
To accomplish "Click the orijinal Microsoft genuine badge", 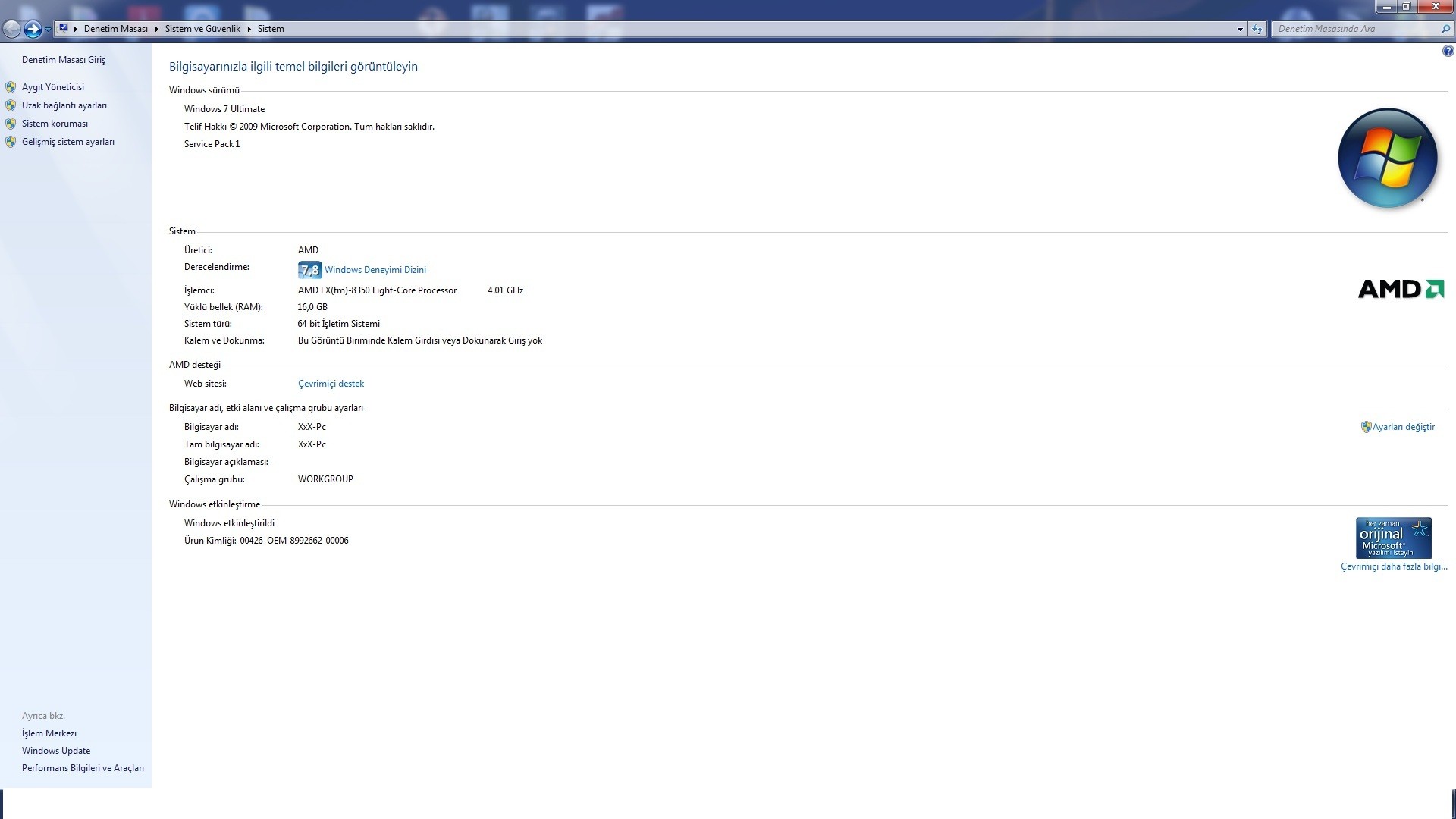I will point(1393,538).
